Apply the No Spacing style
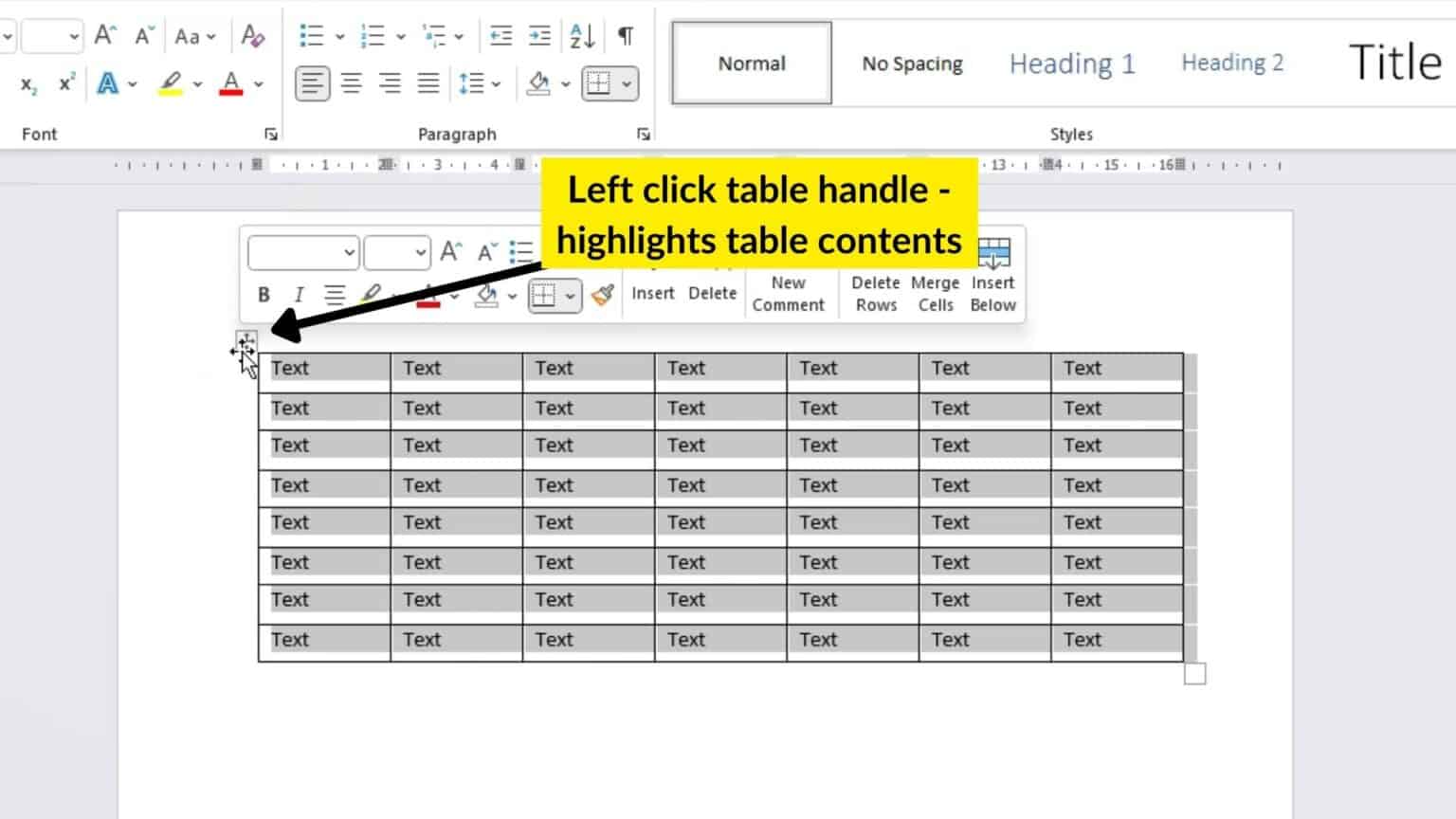 [x=910, y=63]
